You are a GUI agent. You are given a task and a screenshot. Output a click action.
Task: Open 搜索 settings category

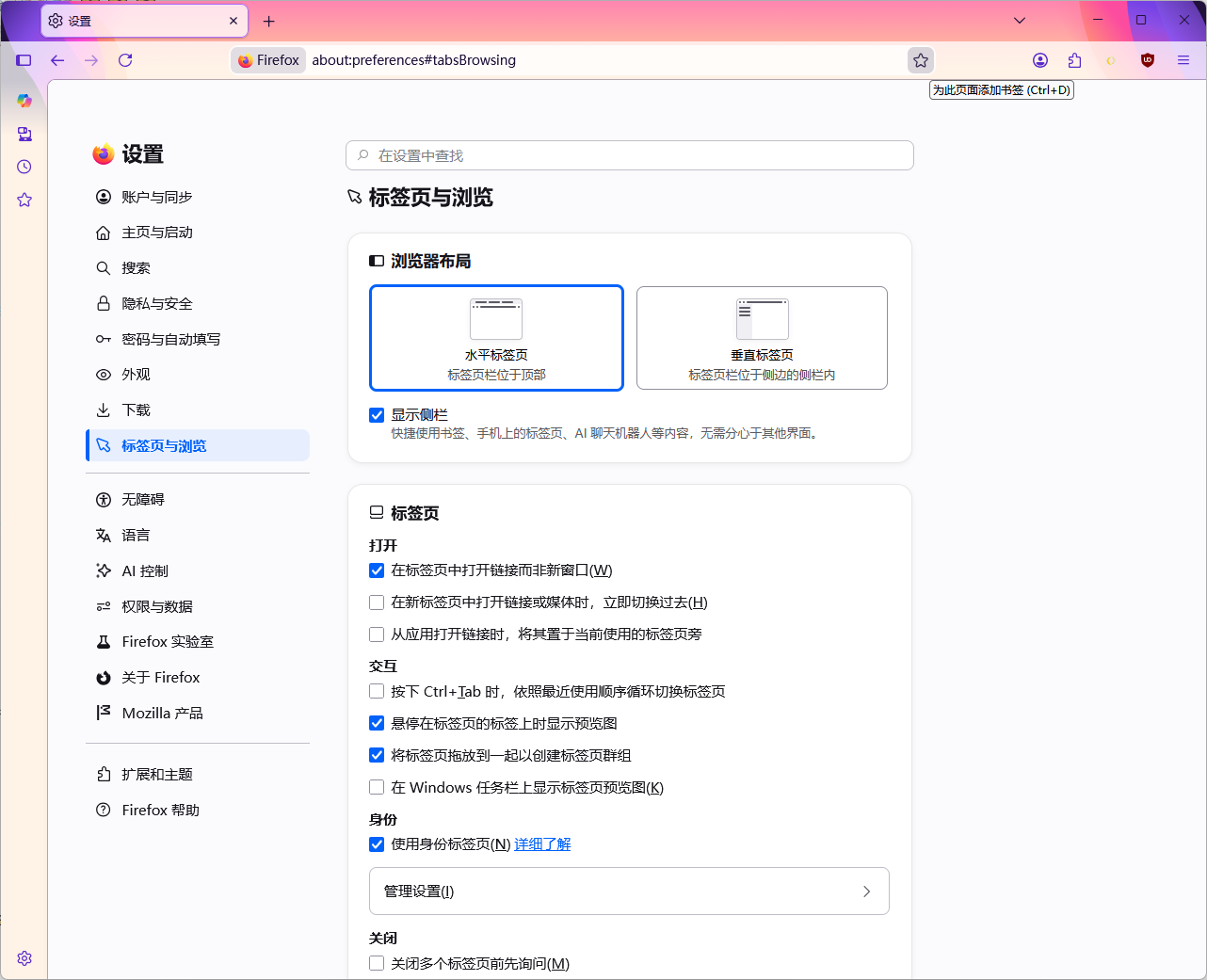coord(198,268)
